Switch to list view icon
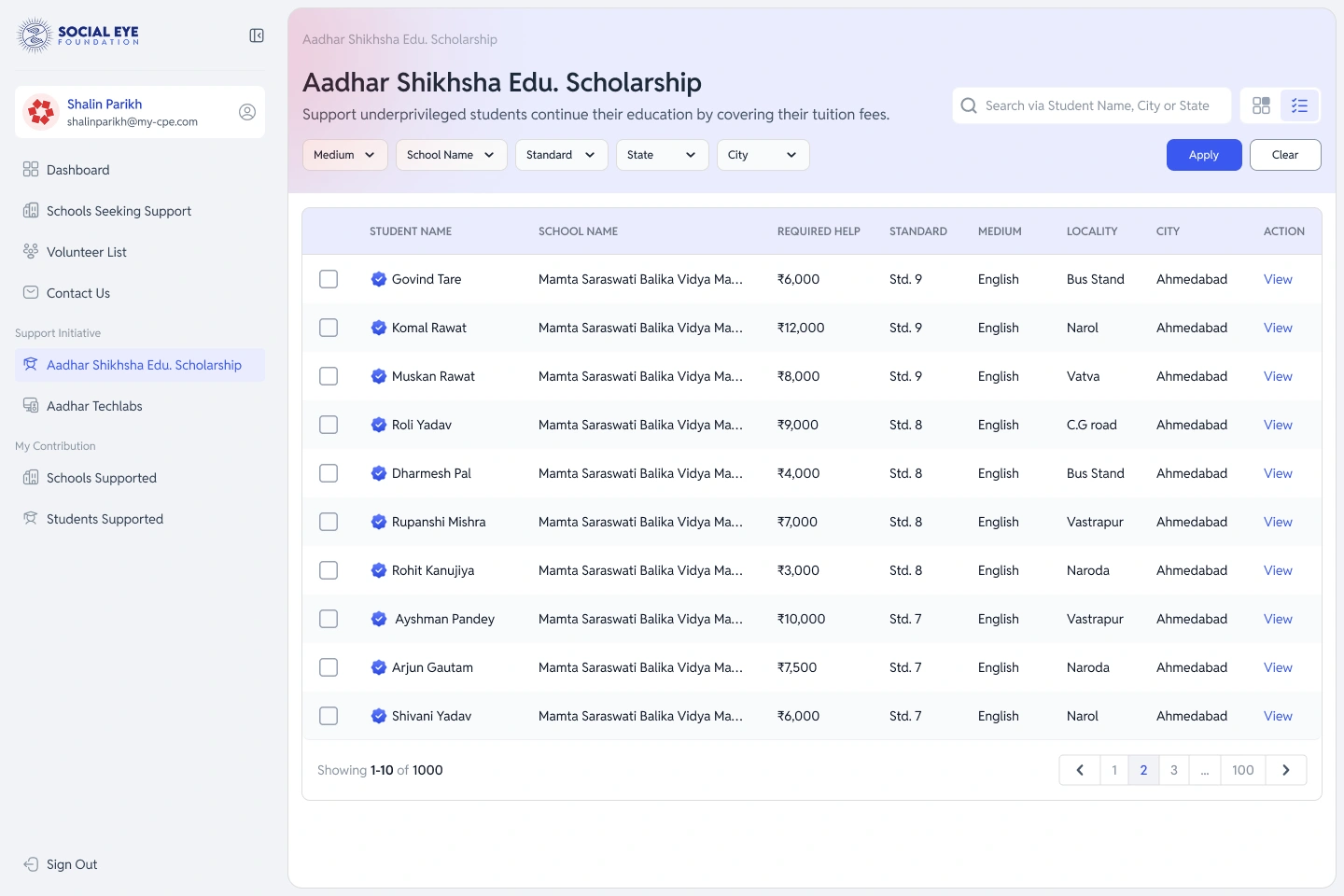This screenshot has width=1344, height=896. pos(1299,105)
